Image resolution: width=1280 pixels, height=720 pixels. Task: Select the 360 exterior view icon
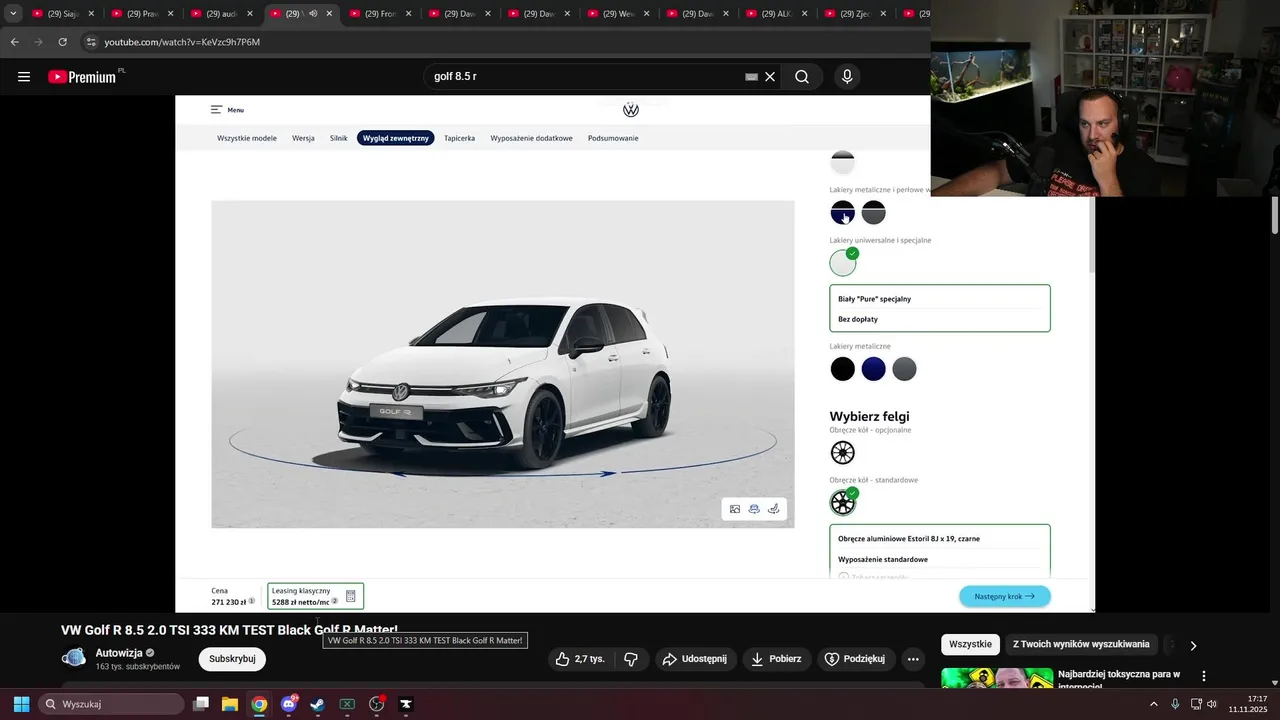pos(755,509)
